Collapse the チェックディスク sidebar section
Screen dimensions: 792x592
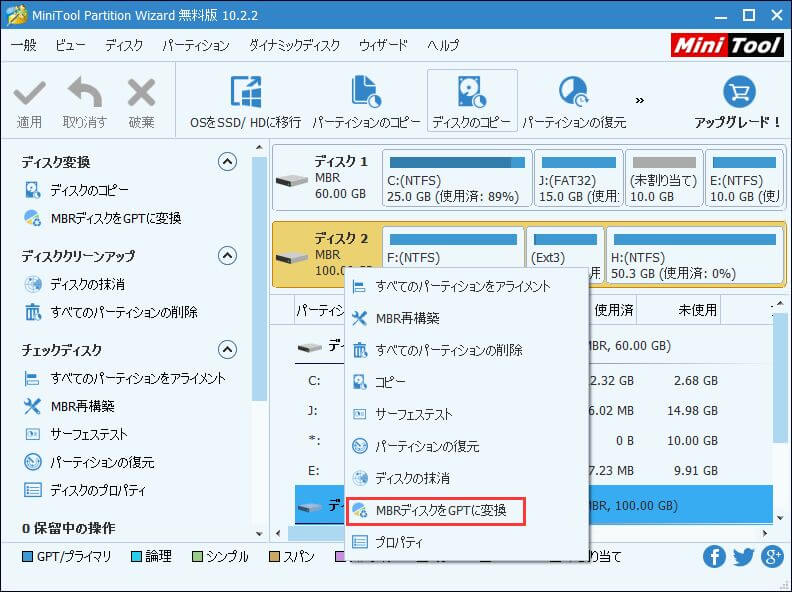coord(227,350)
